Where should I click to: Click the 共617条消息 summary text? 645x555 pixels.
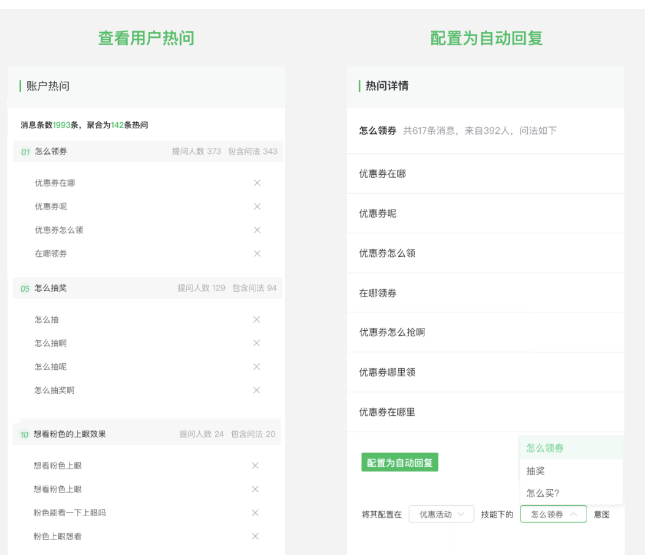[429, 131]
